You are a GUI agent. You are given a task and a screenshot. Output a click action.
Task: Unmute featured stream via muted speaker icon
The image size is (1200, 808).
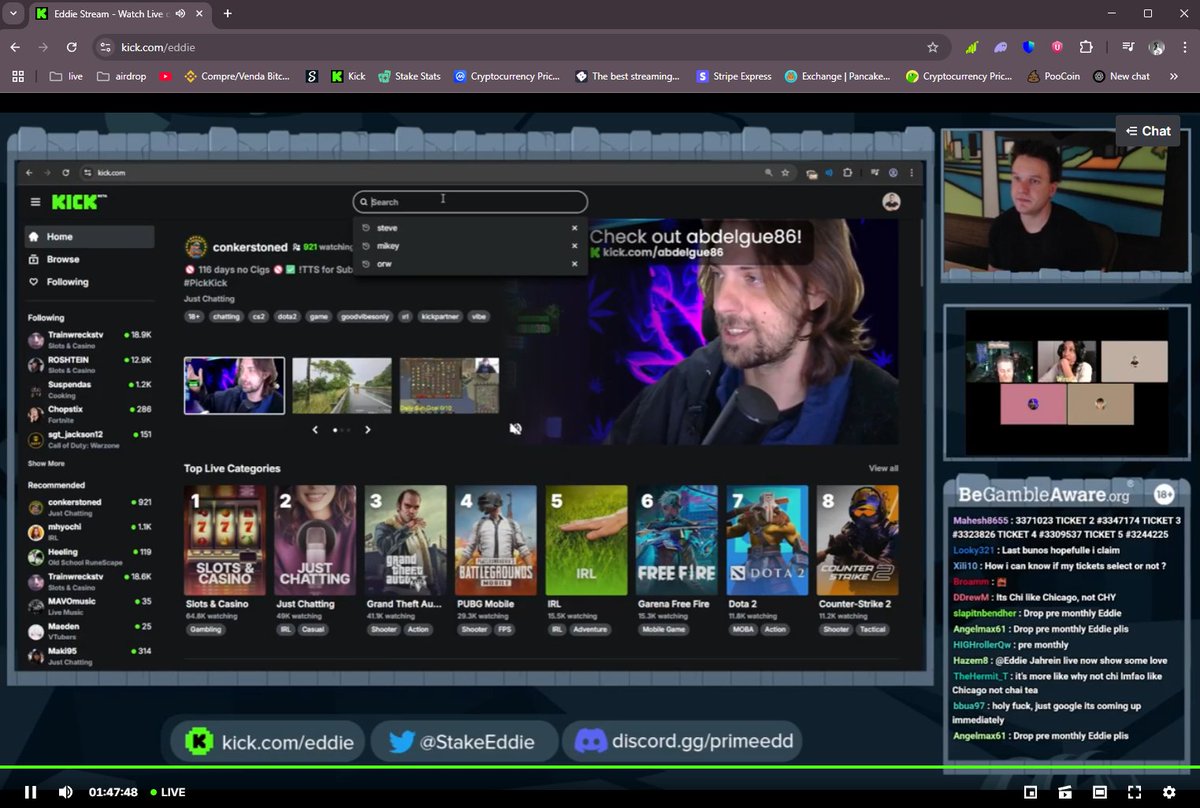coord(516,429)
